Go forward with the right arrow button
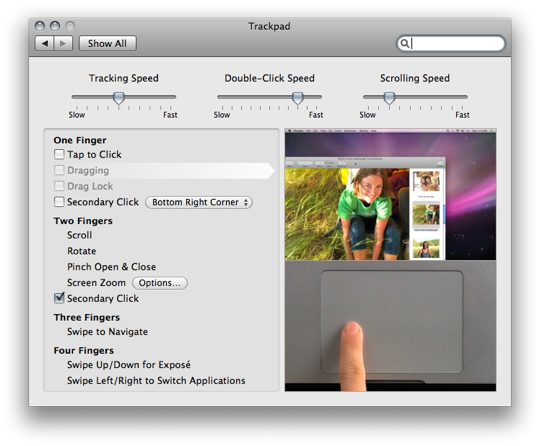 63,43
